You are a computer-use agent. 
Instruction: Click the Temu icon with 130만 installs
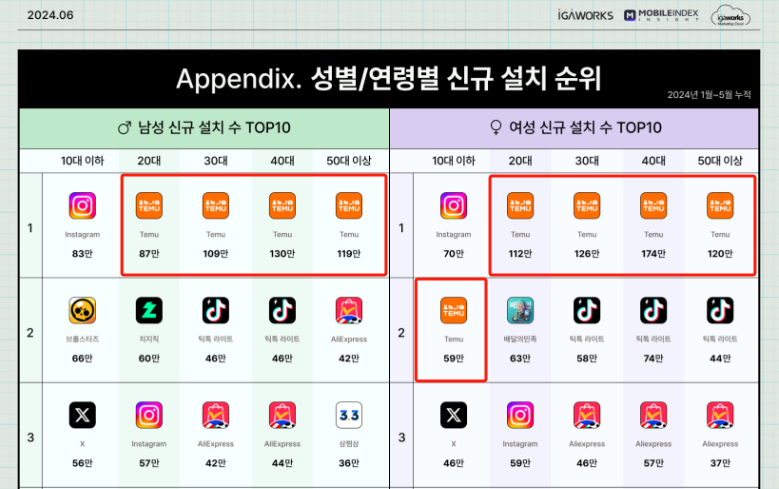click(x=282, y=206)
